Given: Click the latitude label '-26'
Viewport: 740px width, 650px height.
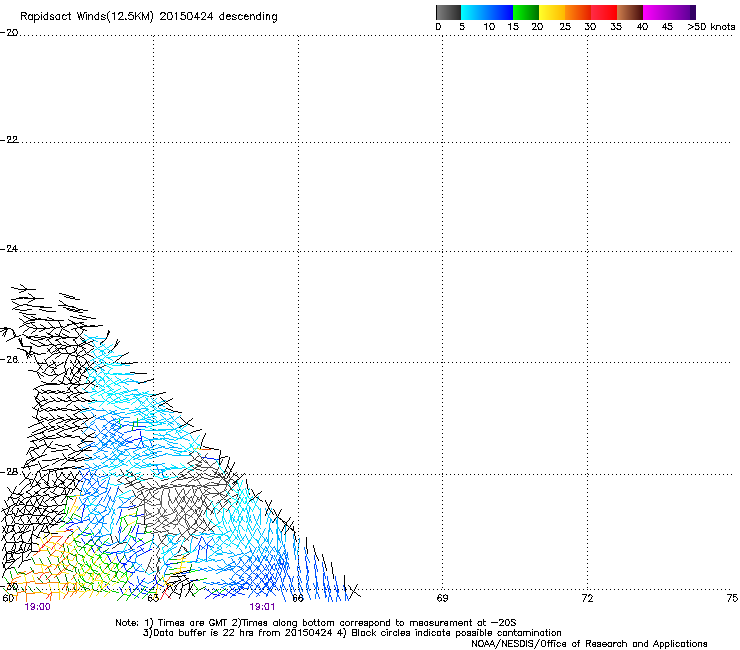Looking at the screenshot, I should [x=9, y=360].
